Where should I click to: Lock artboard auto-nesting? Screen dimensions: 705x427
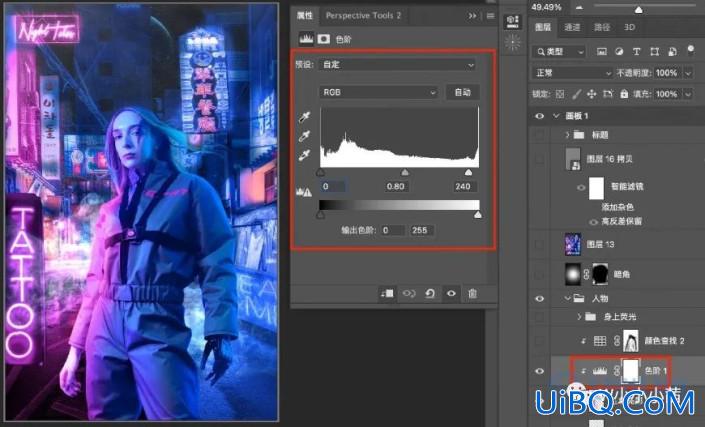608,94
